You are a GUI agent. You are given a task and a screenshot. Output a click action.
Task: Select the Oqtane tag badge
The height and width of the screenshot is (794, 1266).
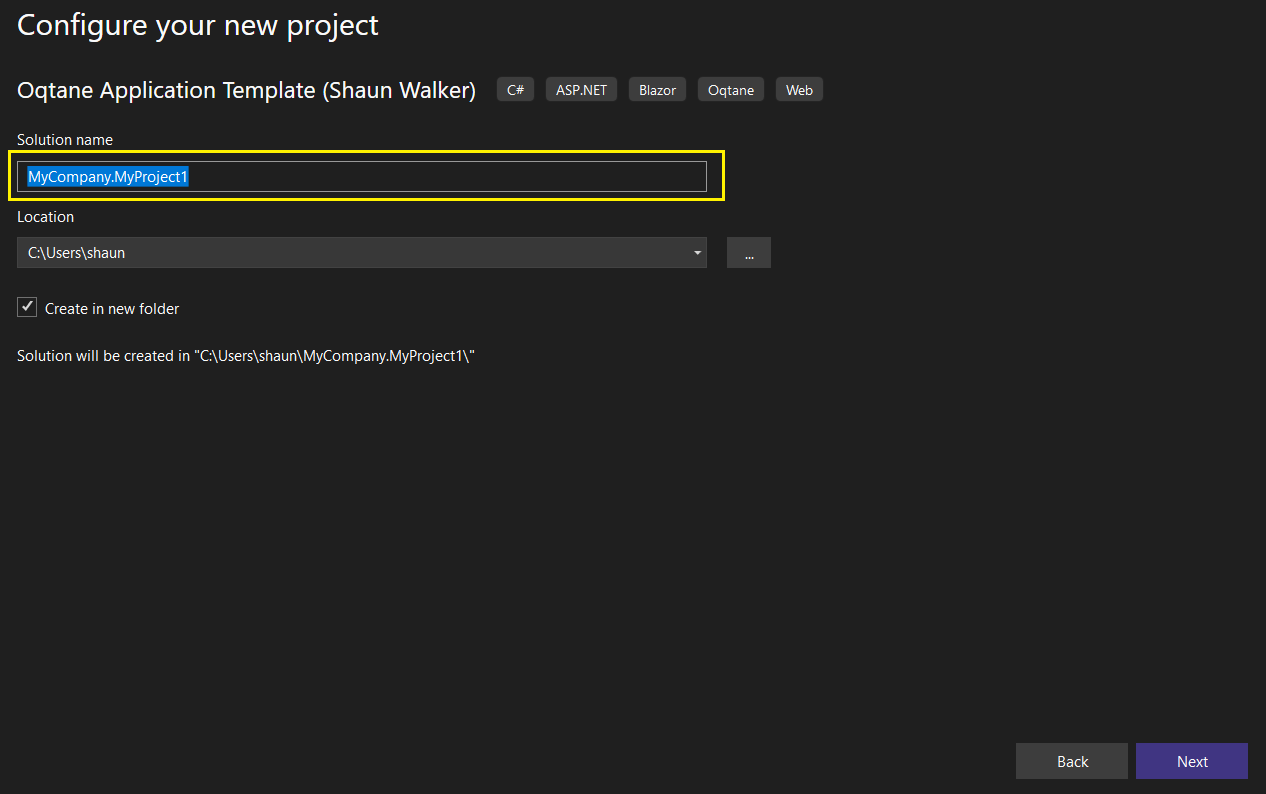coord(731,90)
